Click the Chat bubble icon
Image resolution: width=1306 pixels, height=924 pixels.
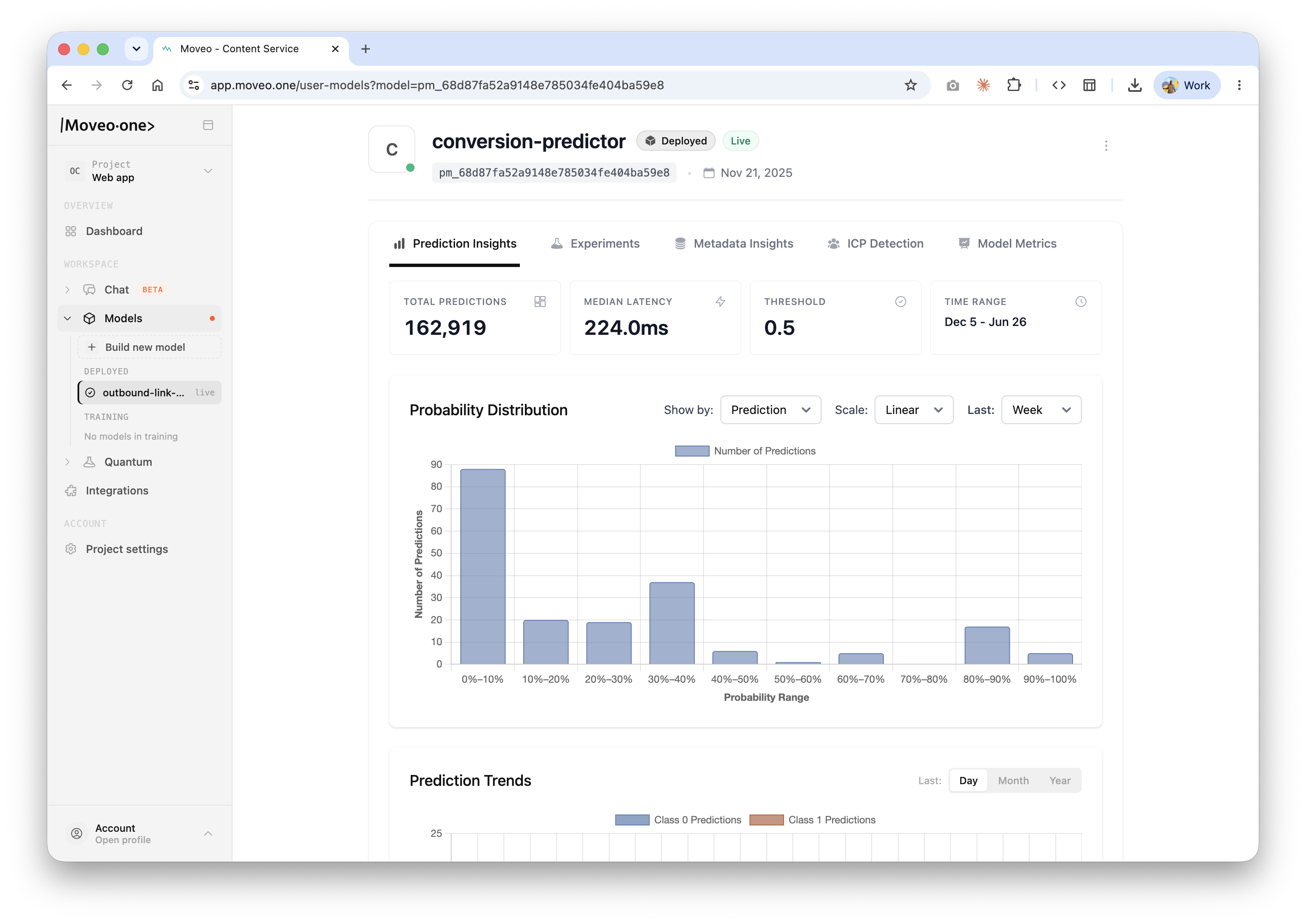click(89, 290)
